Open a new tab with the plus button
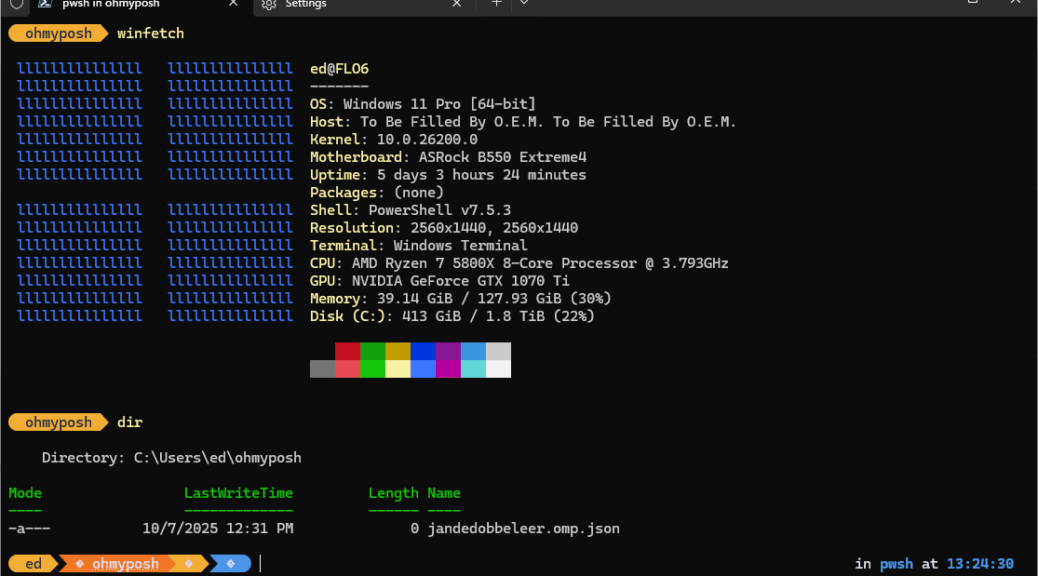 (x=496, y=4)
